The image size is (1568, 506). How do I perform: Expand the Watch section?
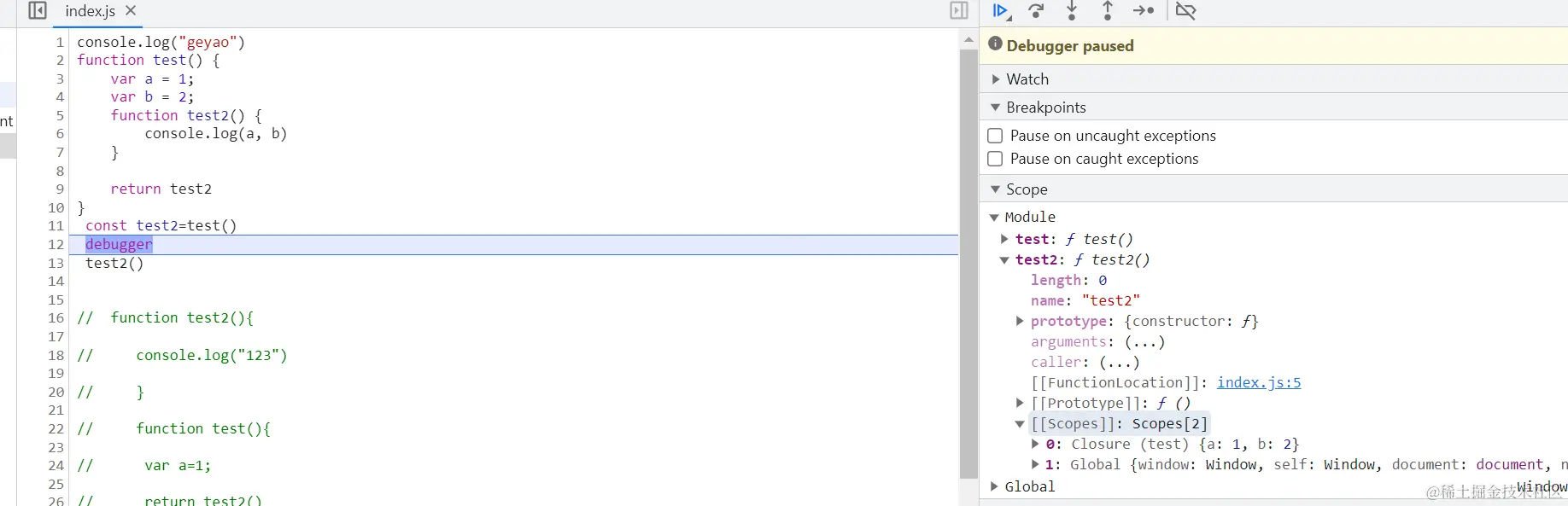[996, 79]
